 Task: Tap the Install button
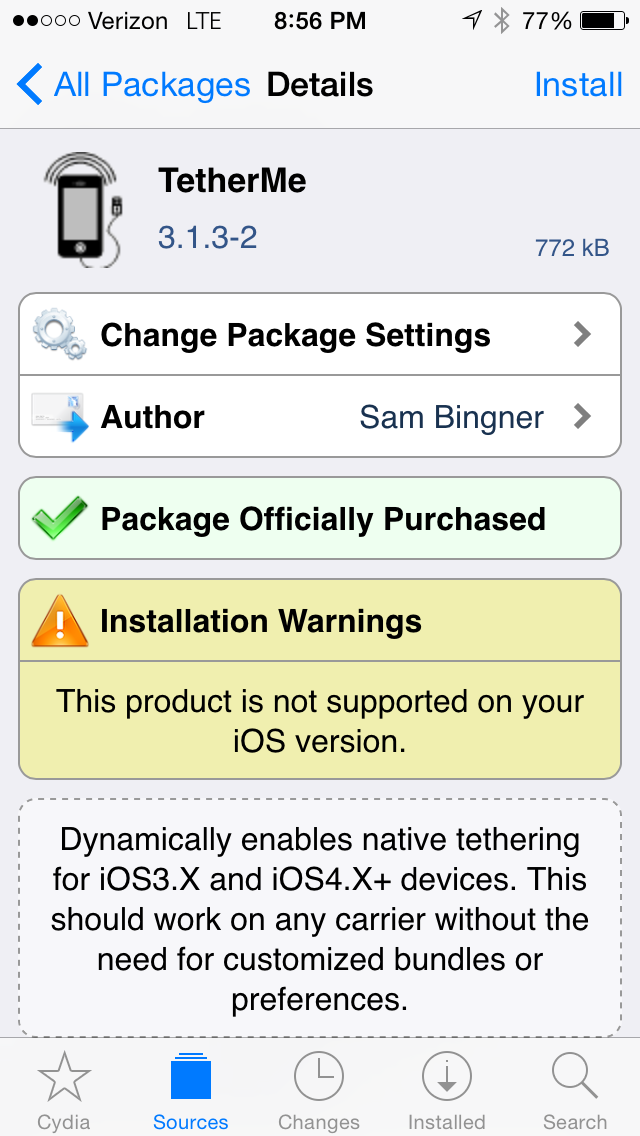(x=578, y=85)
